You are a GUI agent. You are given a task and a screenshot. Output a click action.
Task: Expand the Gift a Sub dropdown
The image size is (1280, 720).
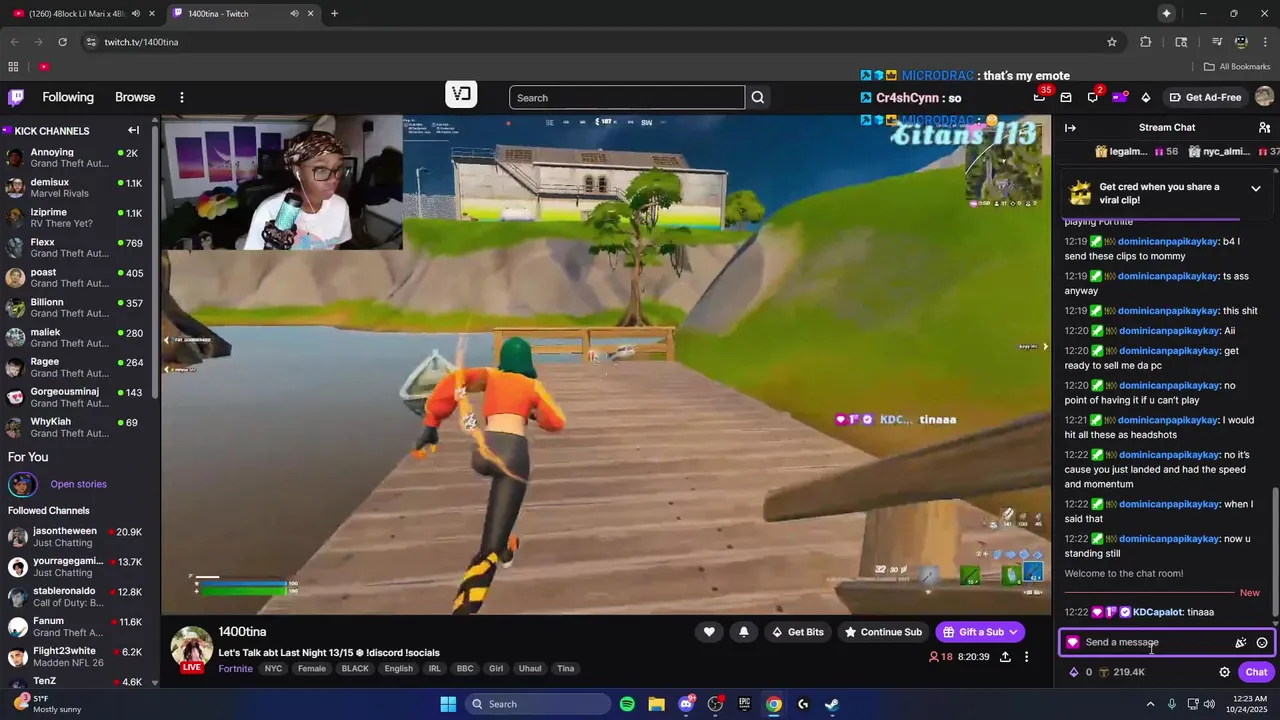pos(1013,632)
